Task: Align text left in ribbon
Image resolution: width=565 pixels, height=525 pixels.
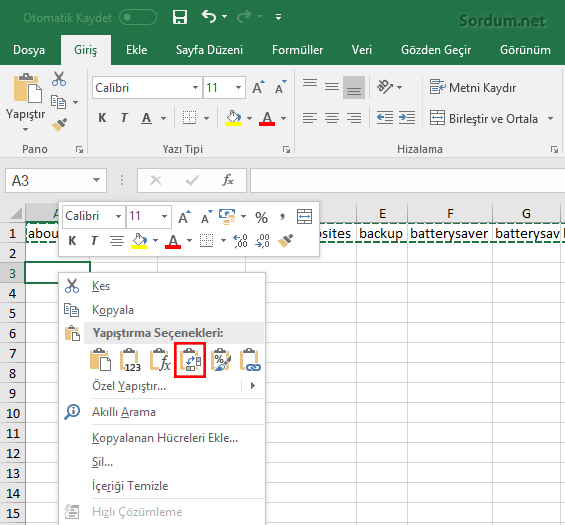Action: pyautogui.click(x=310, y=118)
